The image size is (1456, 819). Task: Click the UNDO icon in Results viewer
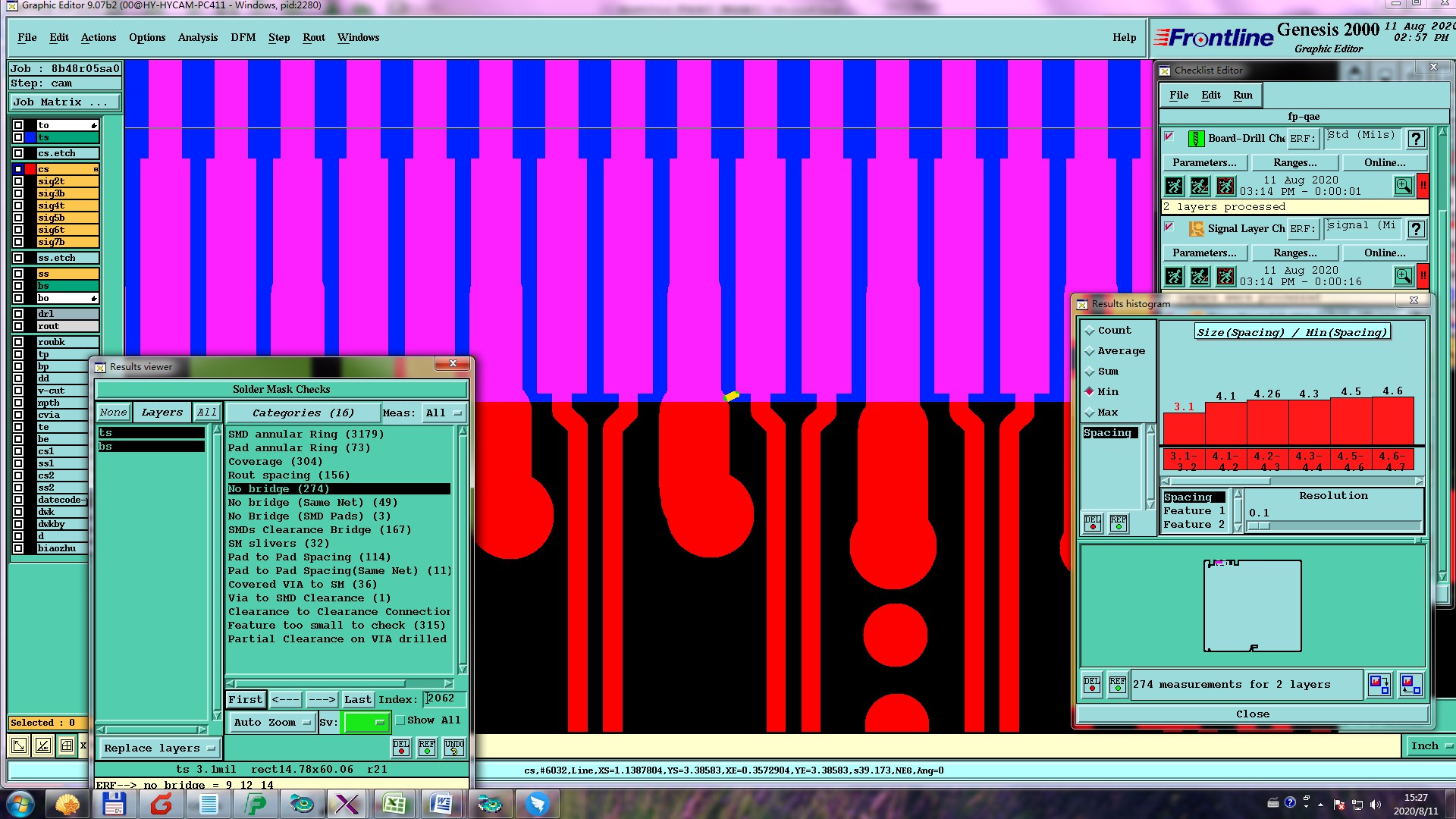[453, 748]
